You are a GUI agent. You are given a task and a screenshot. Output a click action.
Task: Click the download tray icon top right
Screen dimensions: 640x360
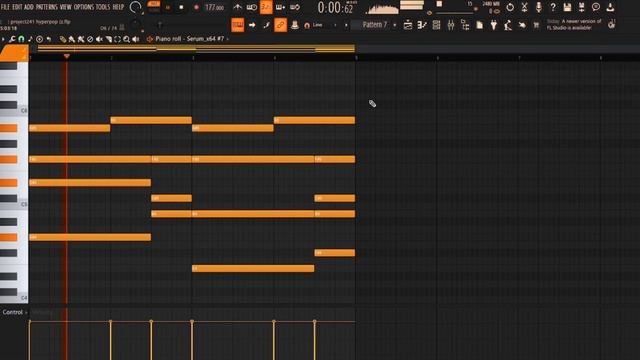[610, 7]
